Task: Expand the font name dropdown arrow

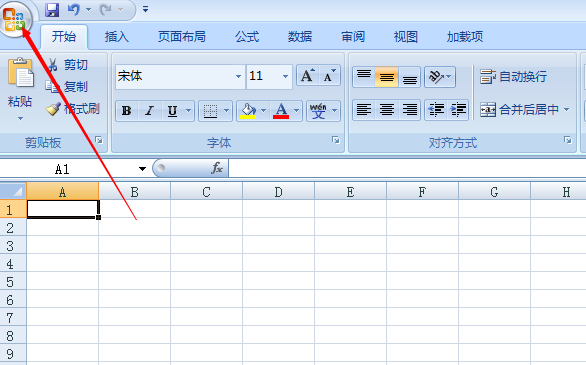Action: (x=238, y=76)
